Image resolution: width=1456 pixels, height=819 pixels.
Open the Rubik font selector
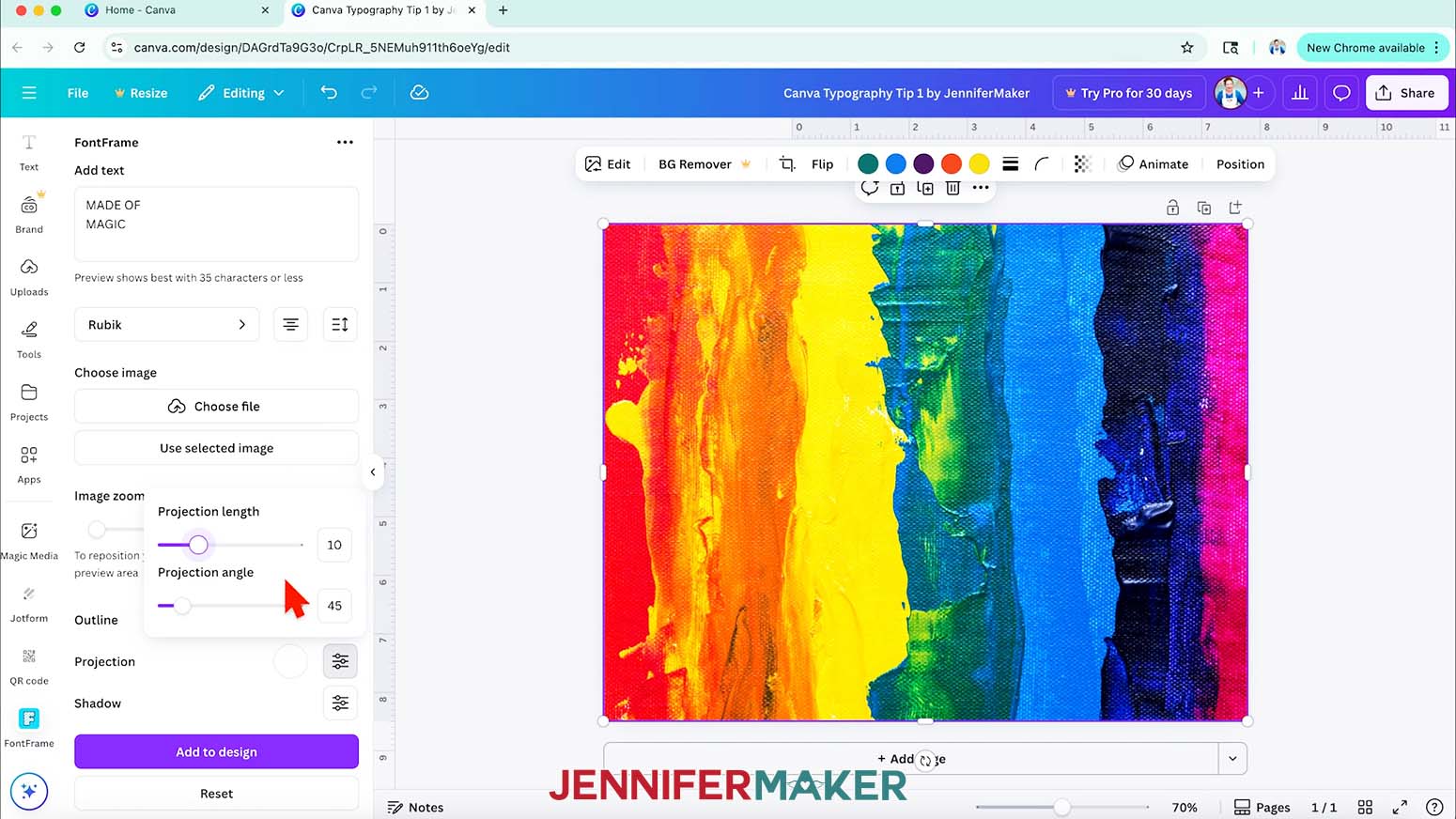tap(167, 325)
